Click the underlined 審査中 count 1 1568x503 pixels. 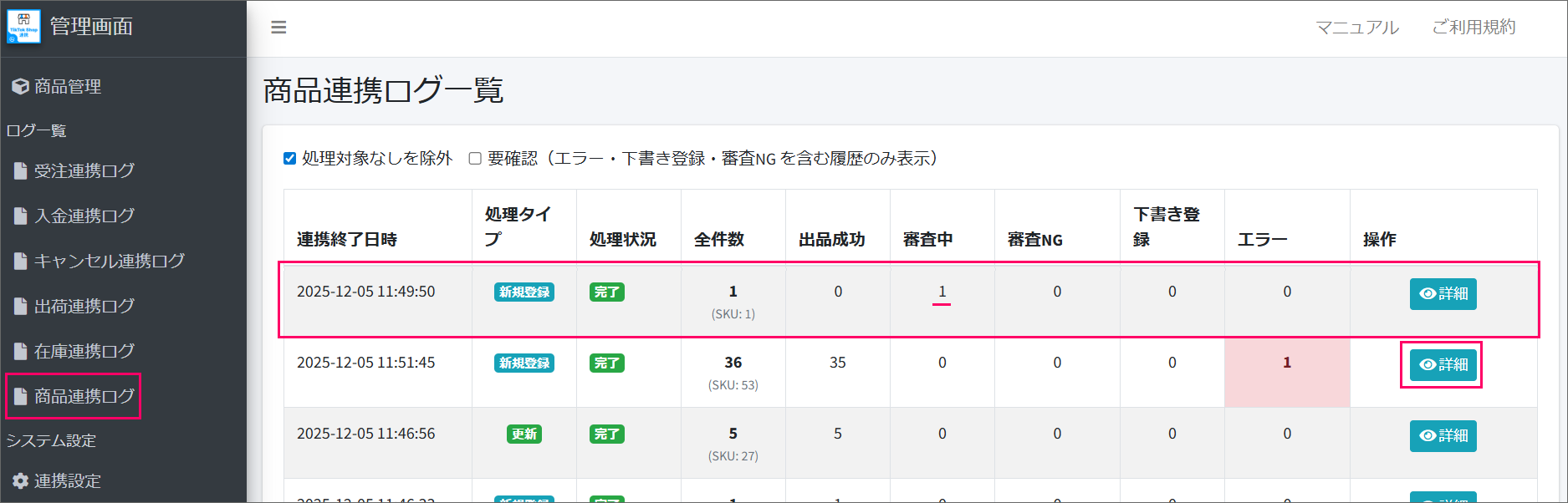(942, 292)
